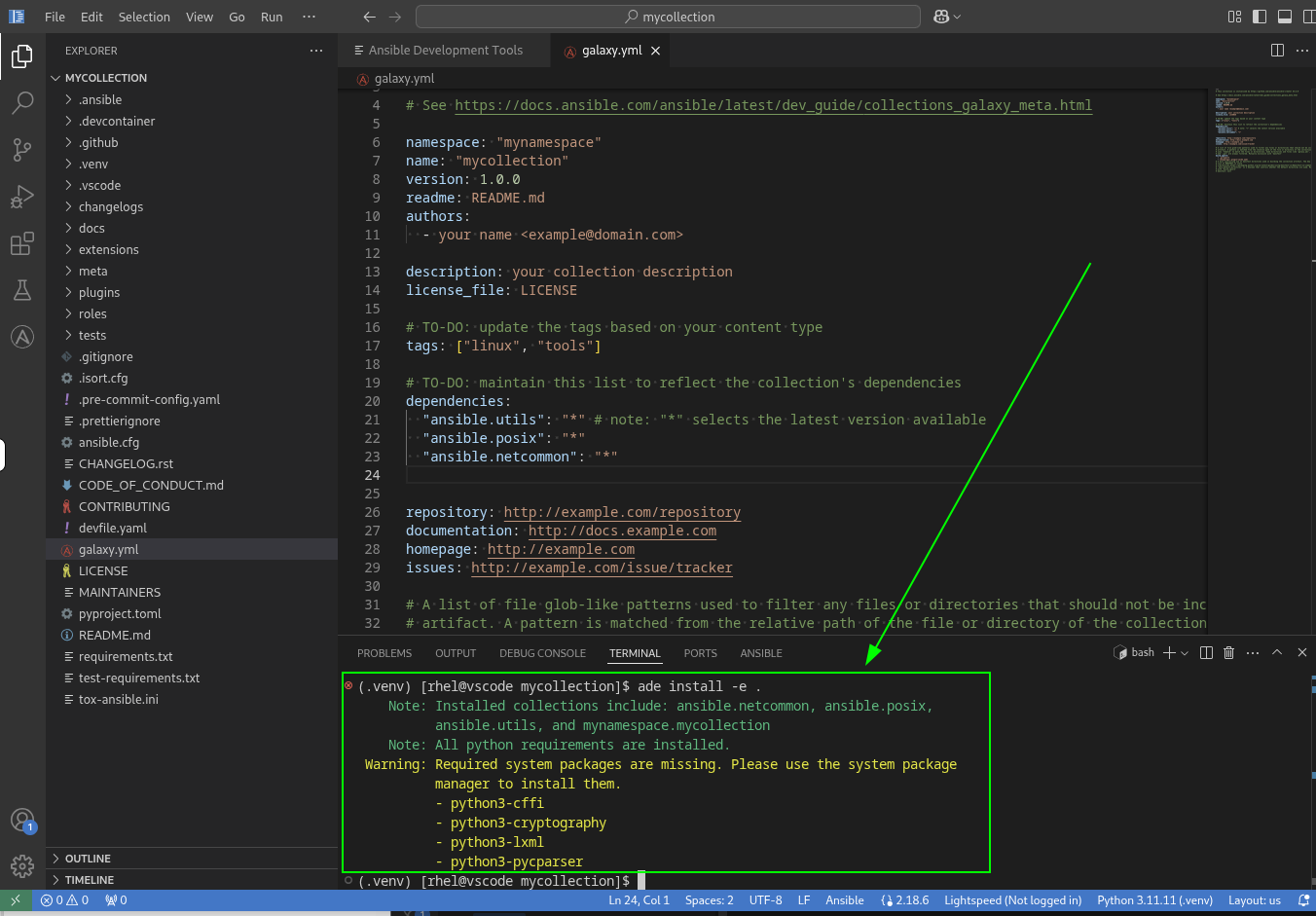
Task: Open the Search view in activity bar
Action: click(22, 102)
